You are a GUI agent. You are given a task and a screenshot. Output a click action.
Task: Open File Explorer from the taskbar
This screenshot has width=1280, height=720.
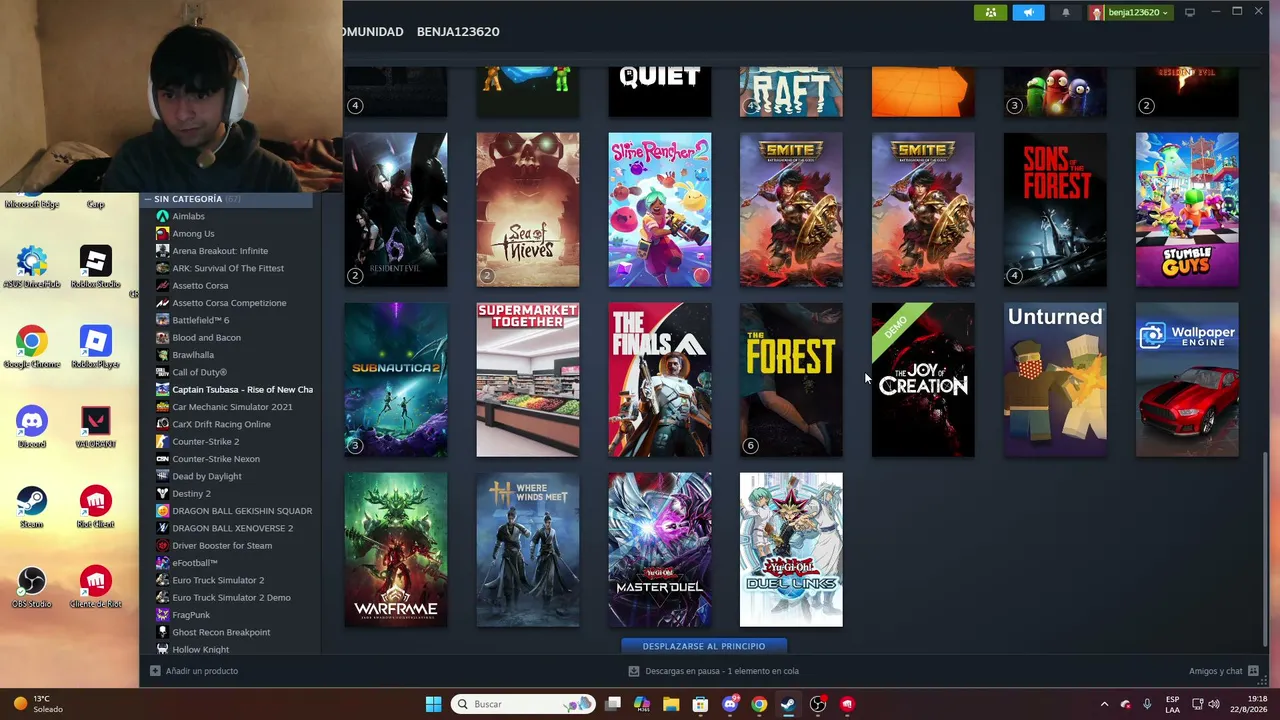(x=671, y=704)
